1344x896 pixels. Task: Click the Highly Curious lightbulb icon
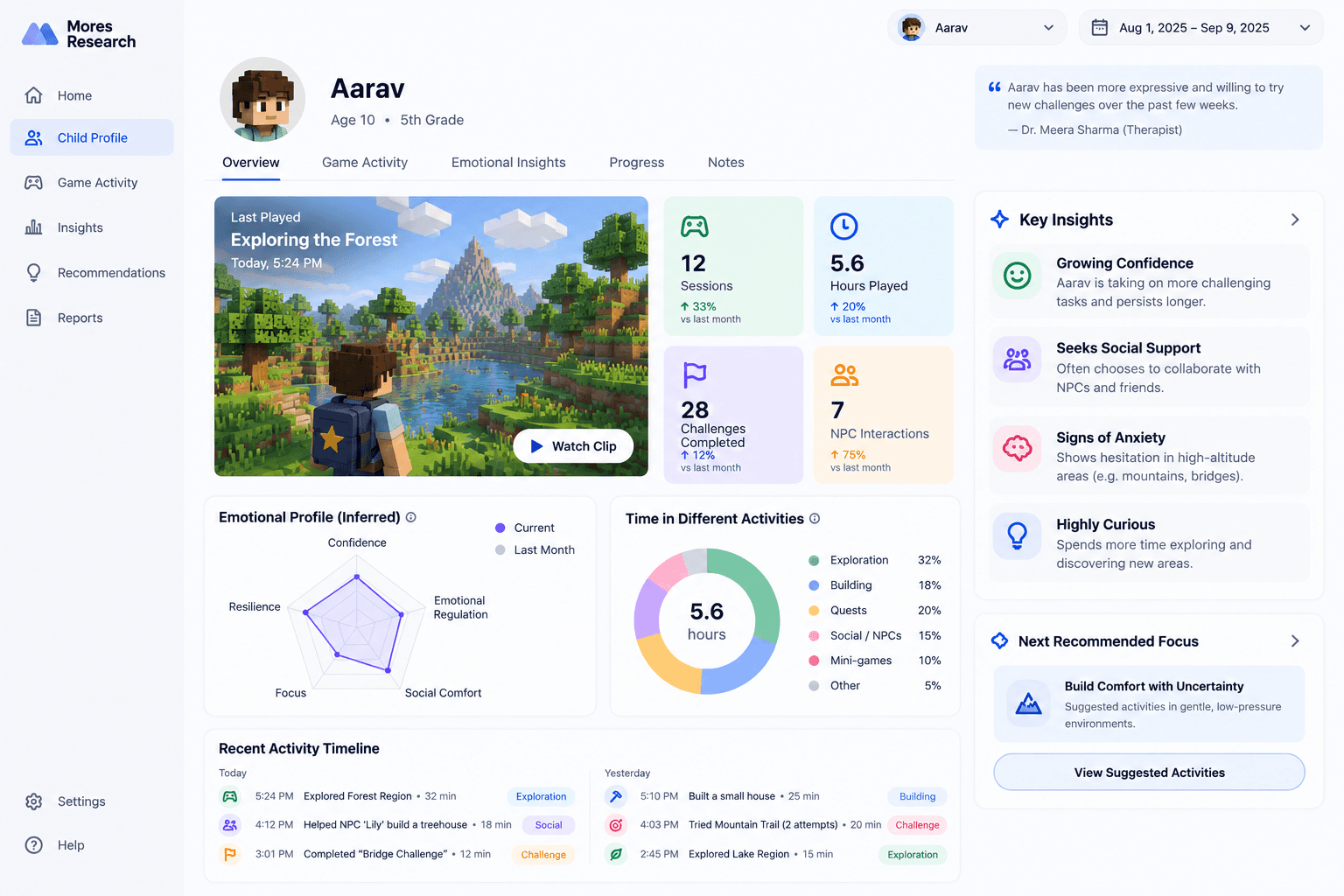[1017, 535]
